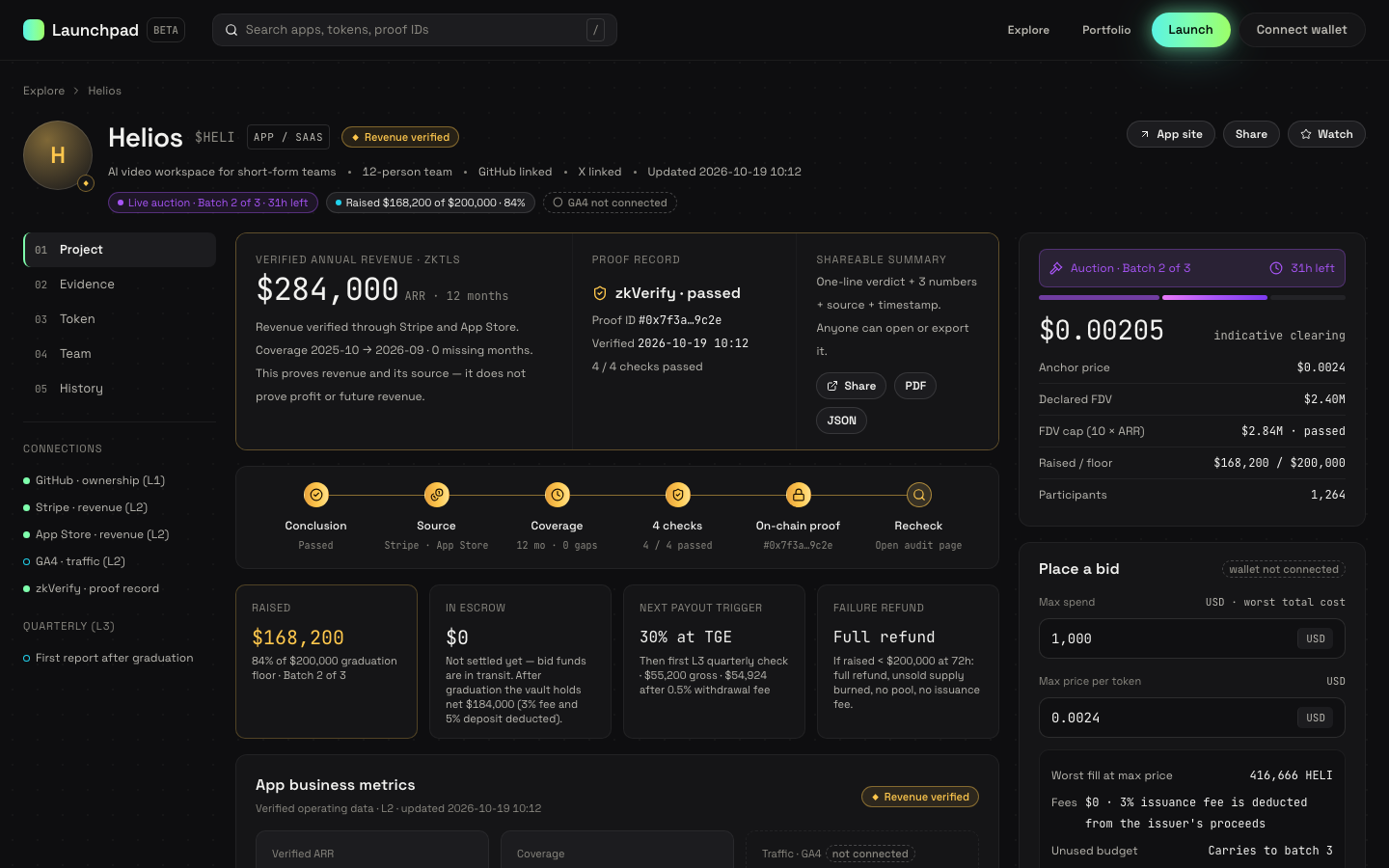Export summary as JSON
The width and height of the screenshot is (1389, 868).
(x=841, y=420)
